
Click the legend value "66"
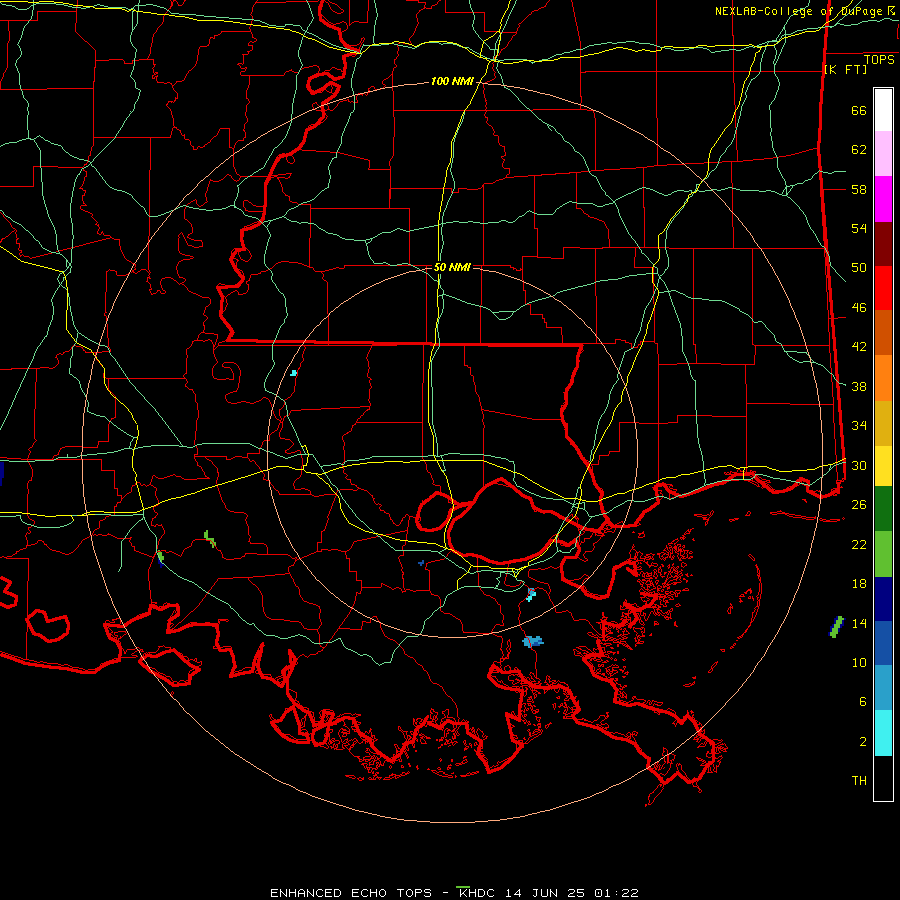[859, 111]
